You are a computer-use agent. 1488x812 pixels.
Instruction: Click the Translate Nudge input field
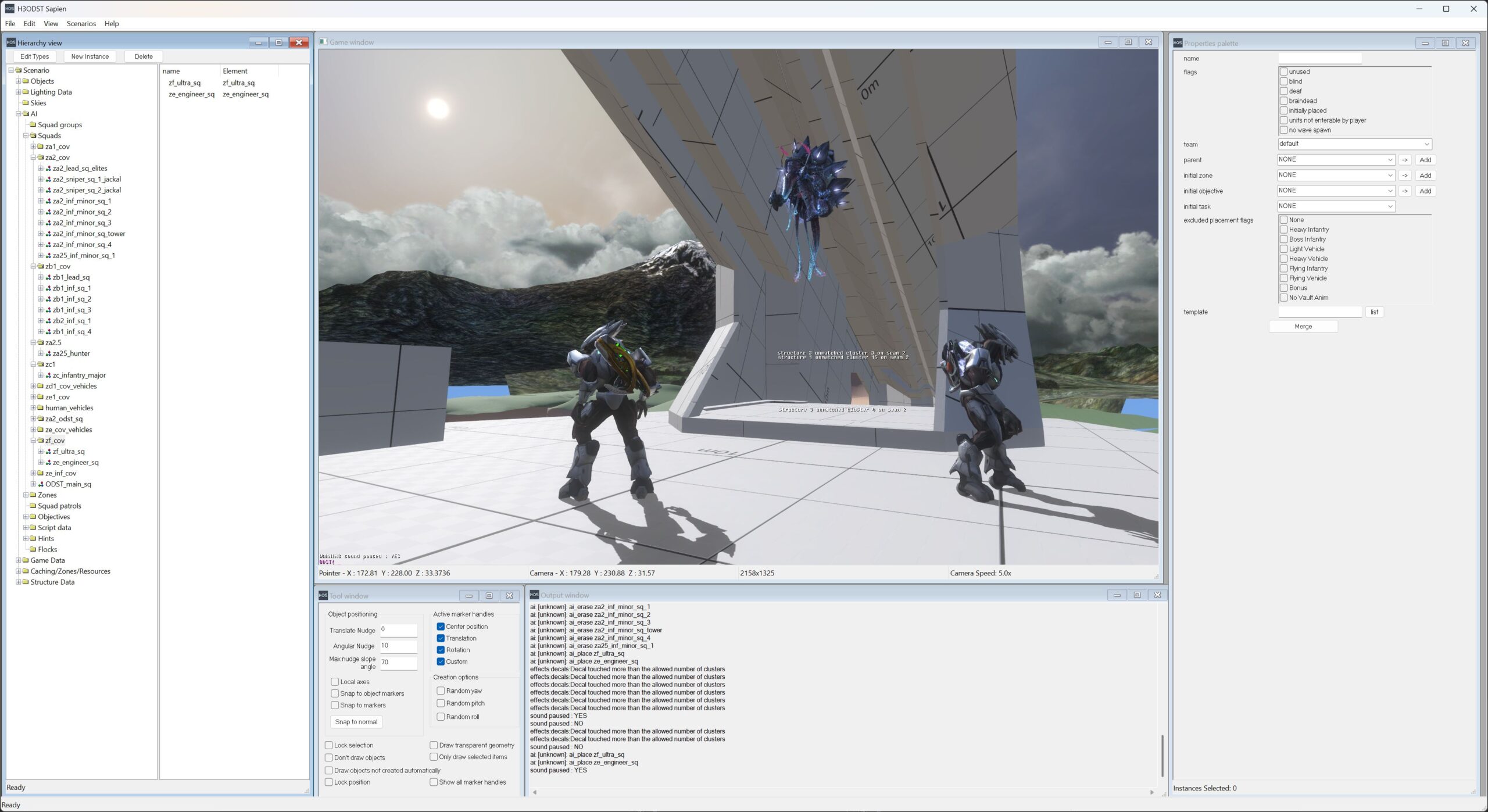(399, 630)
